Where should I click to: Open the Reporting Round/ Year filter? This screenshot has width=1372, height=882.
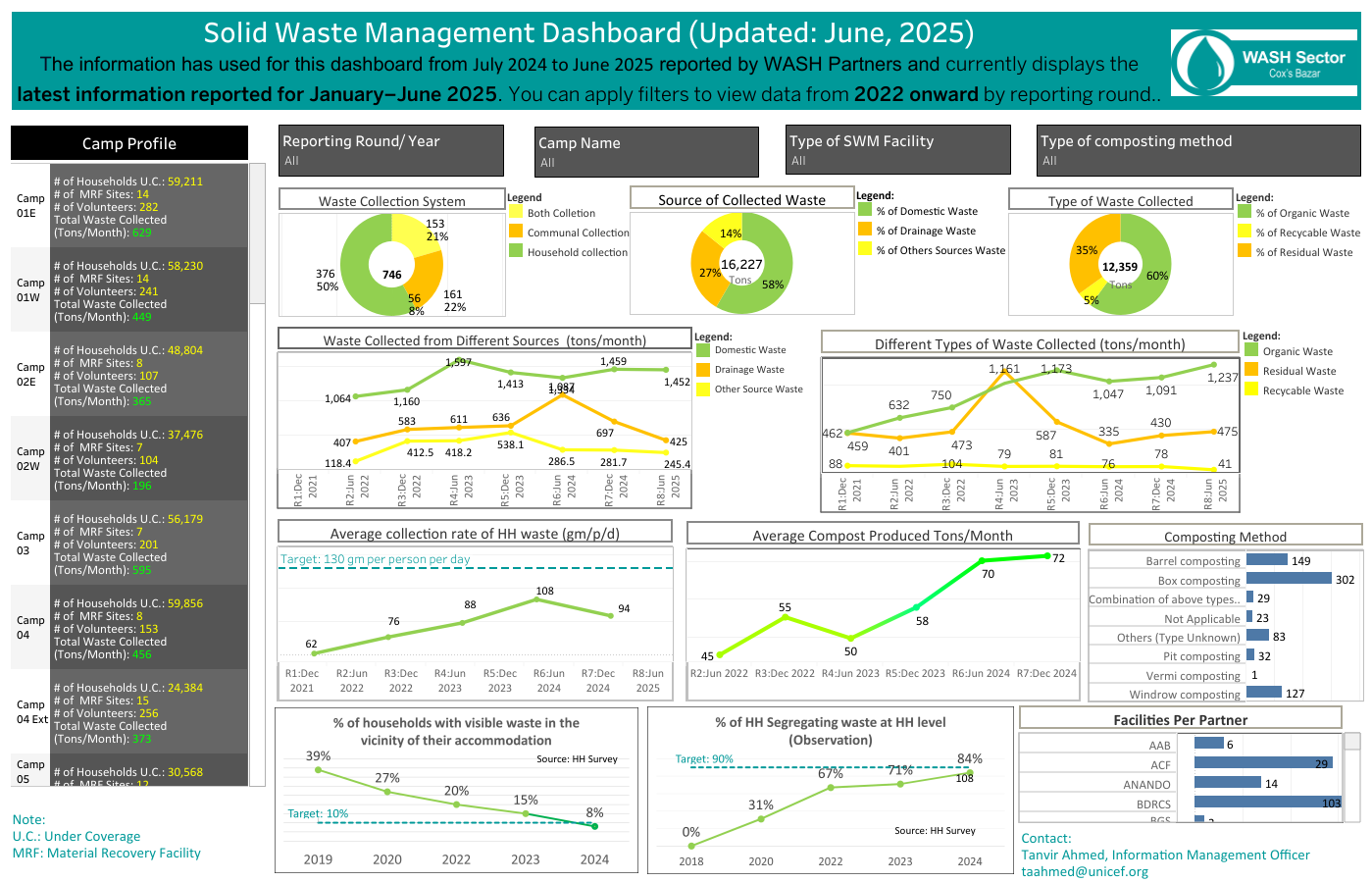tap(391, 150)
